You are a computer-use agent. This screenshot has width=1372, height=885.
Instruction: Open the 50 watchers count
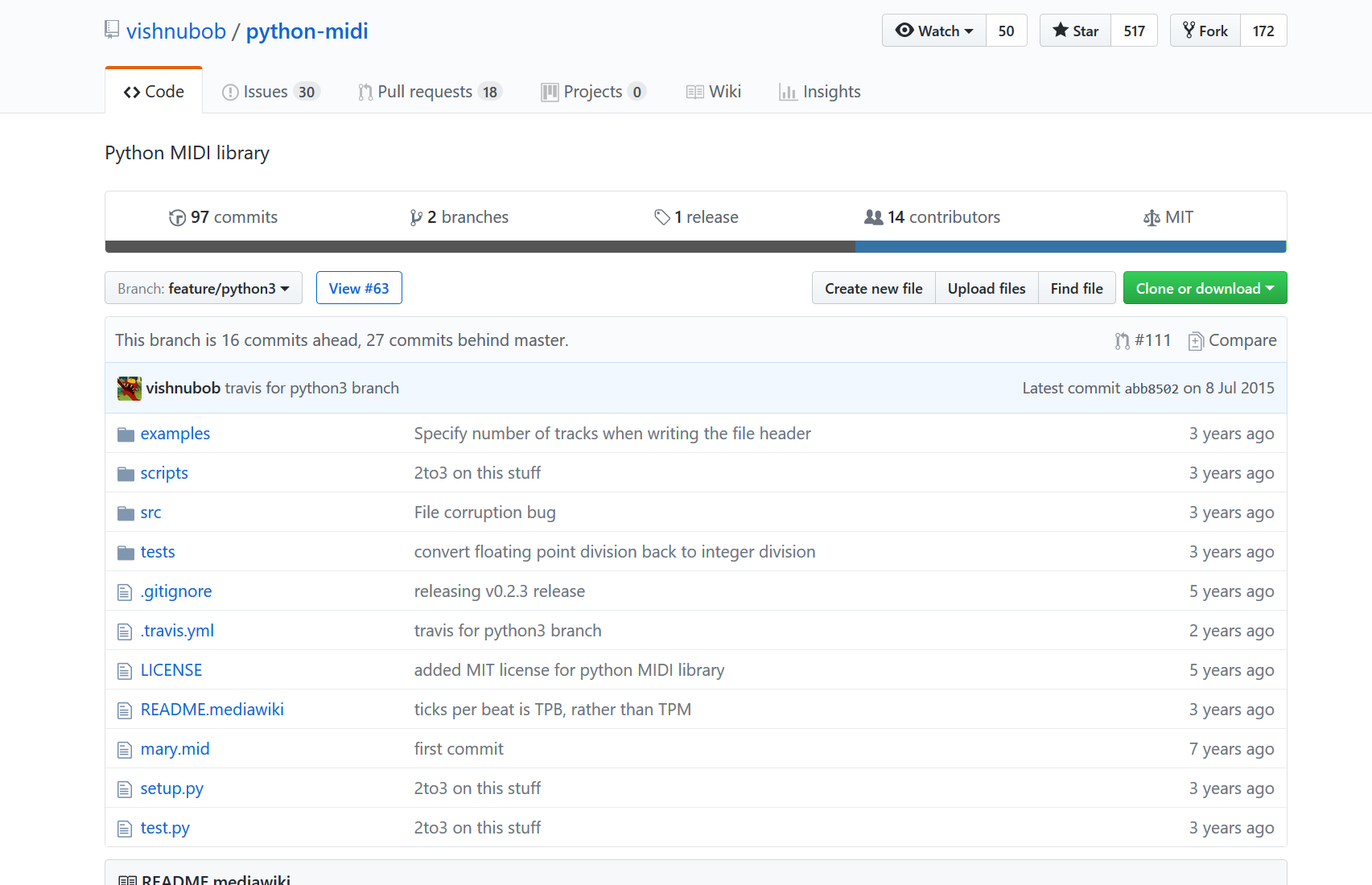pos(1006,31)
